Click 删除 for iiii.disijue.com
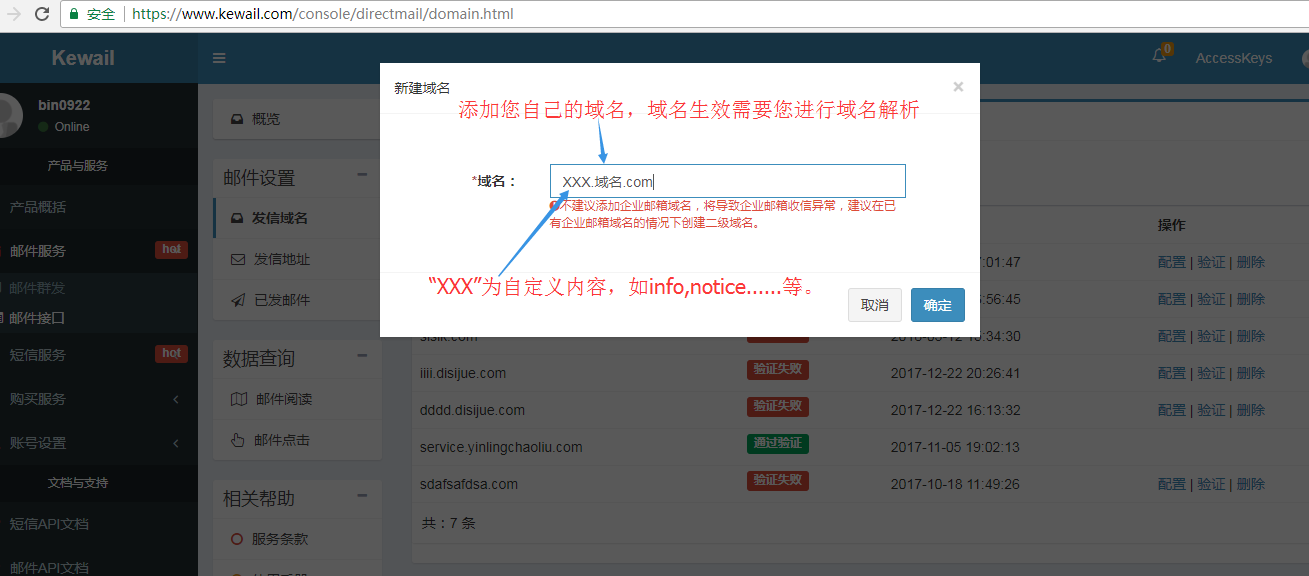1309x576 pixels. point(1251,373)
